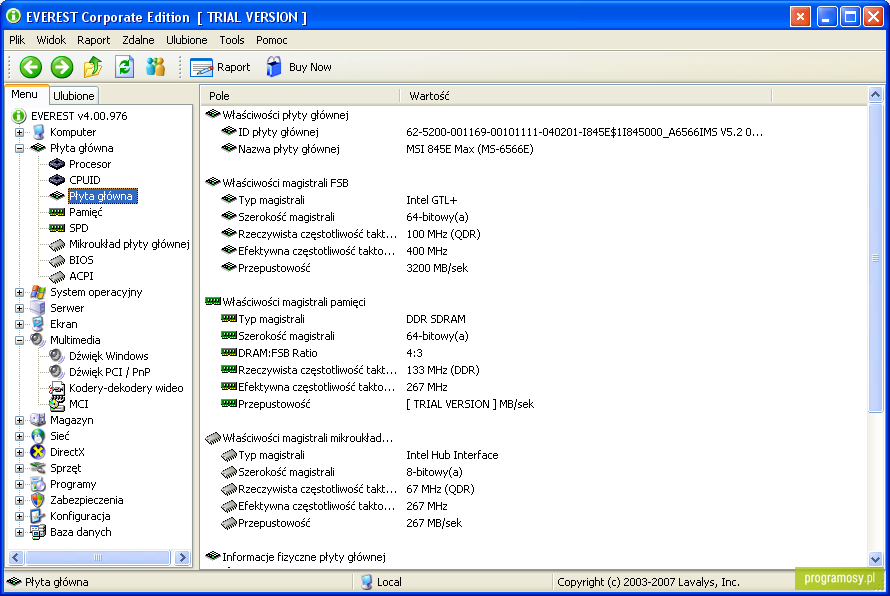Select the Ekran monitor icon
Viewport: 890px width, 596px height.
point(38,324)
